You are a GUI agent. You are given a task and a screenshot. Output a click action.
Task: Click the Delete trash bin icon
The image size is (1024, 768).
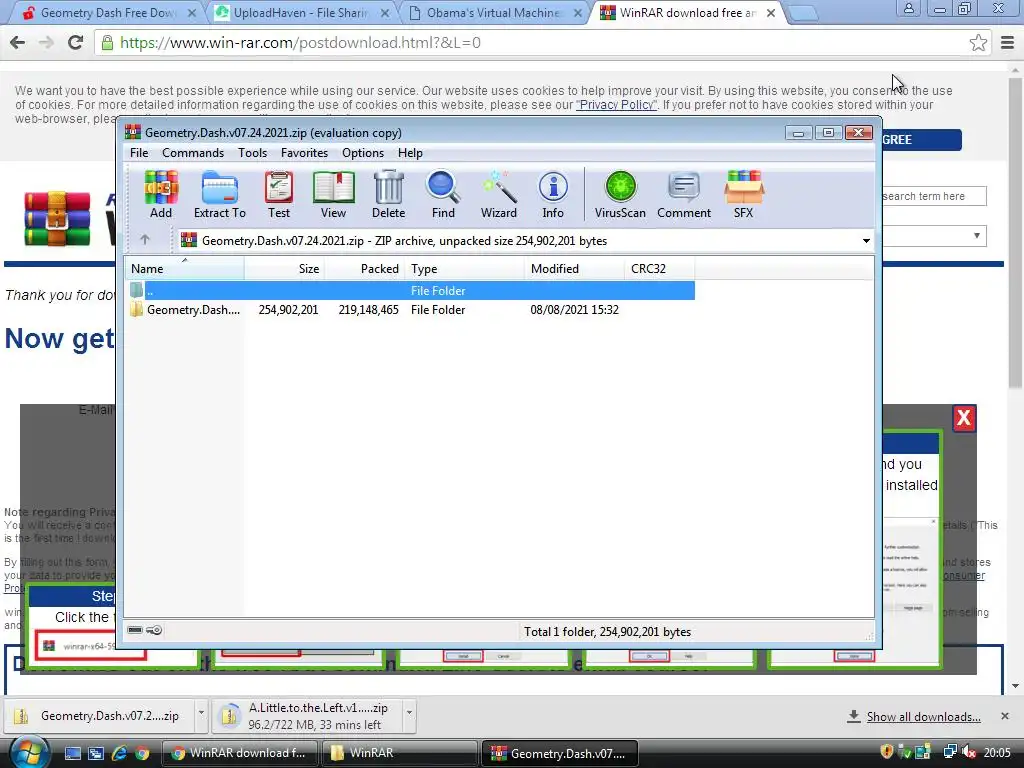click(x=389, y=194)
